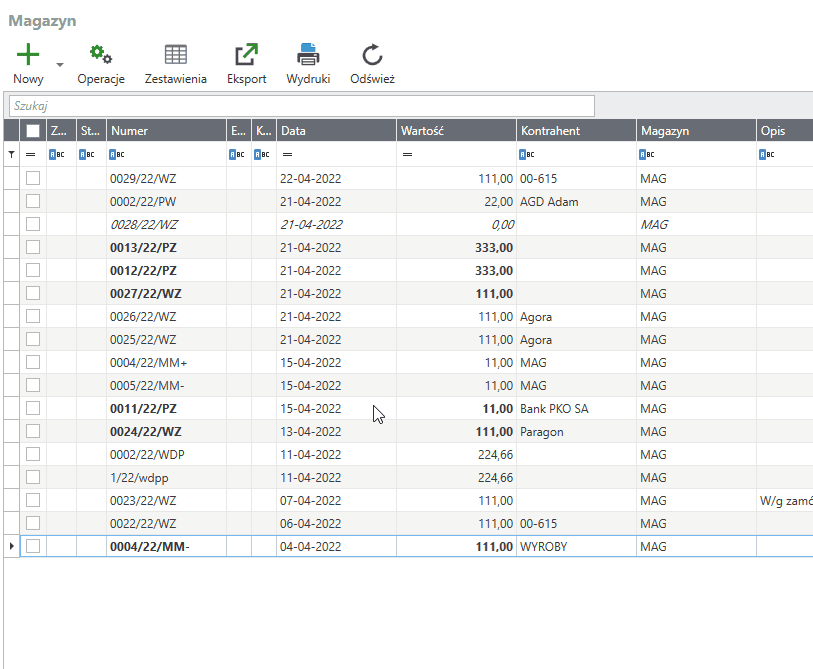
Task: Check the box for row 0029/22/WZ
Action: point(33,178)
